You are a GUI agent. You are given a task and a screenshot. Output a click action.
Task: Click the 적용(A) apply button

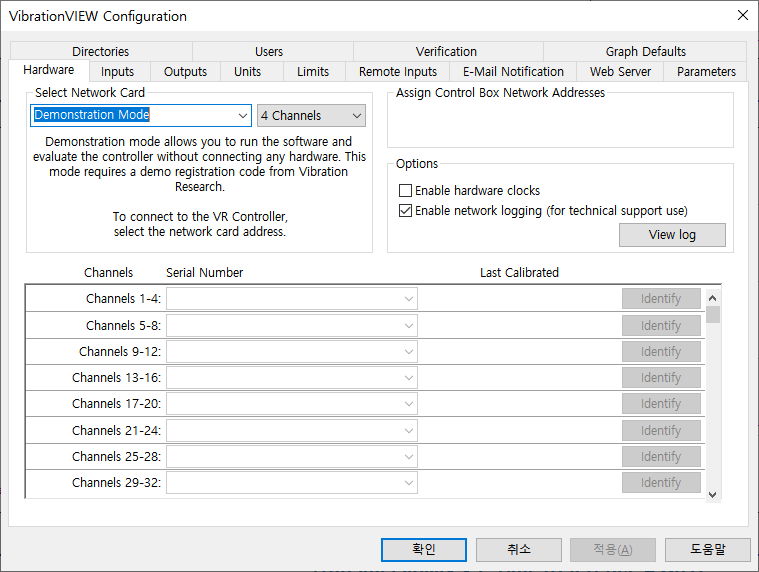point(613,550)
